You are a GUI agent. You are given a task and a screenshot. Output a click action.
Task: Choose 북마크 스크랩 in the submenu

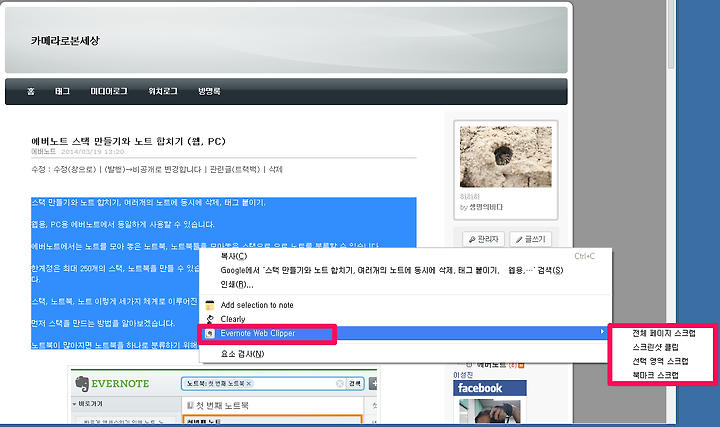point(655,375)
